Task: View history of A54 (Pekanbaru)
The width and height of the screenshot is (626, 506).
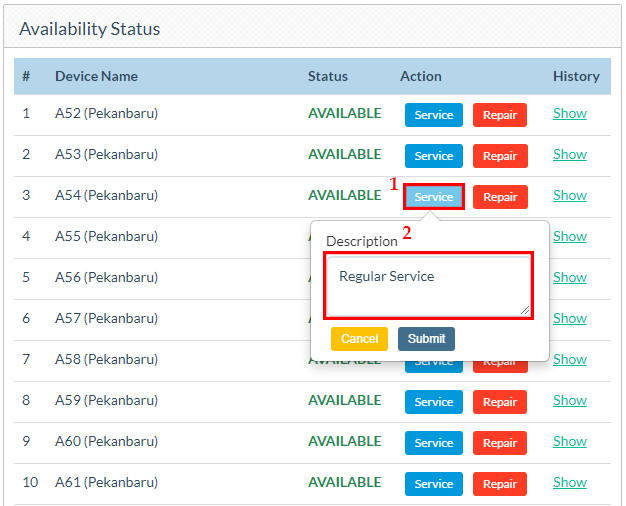Action: pos(570,195)
